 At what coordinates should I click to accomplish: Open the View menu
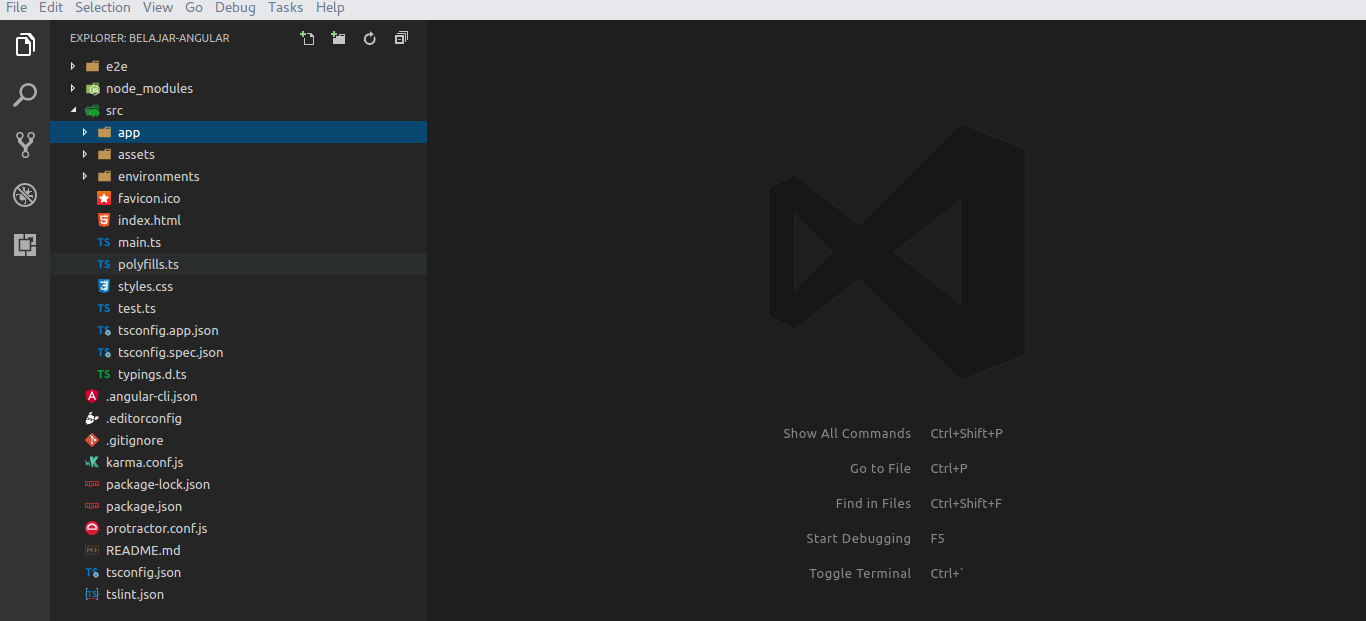[158, 8]
